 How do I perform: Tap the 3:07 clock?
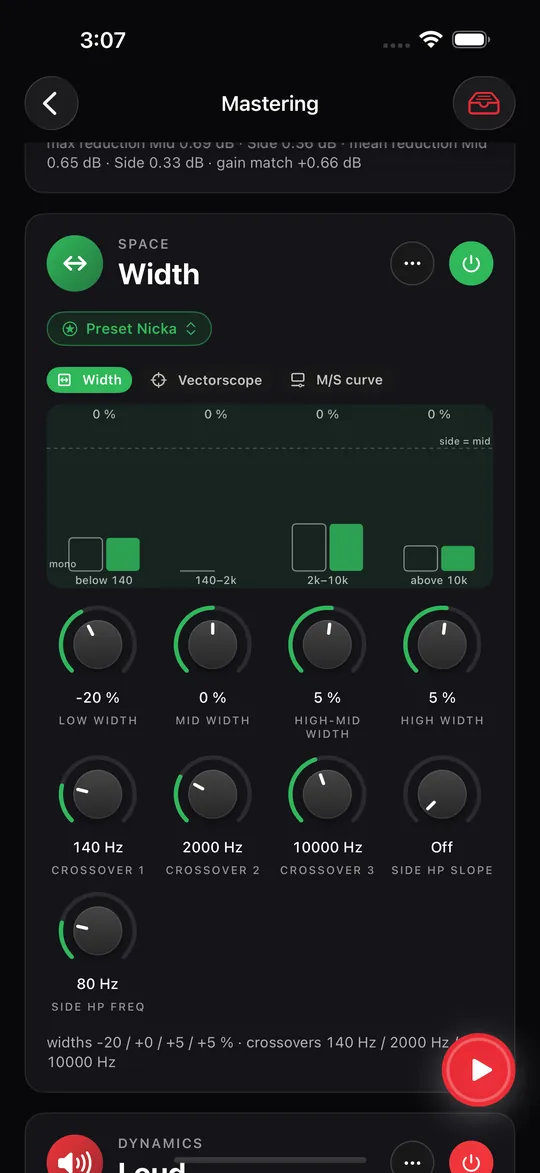(103, 40)
